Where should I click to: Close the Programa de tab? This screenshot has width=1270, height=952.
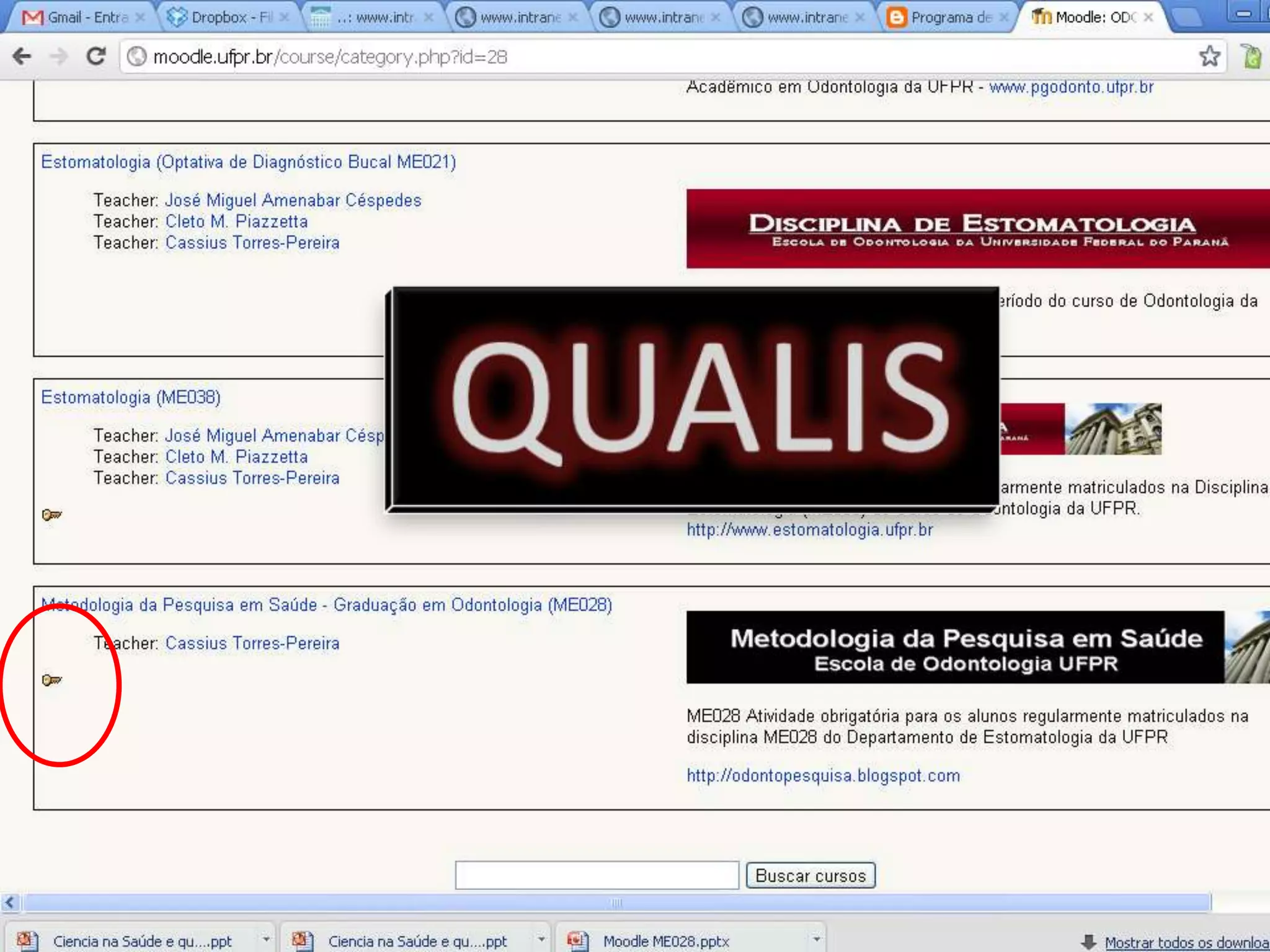[1004, 17]
